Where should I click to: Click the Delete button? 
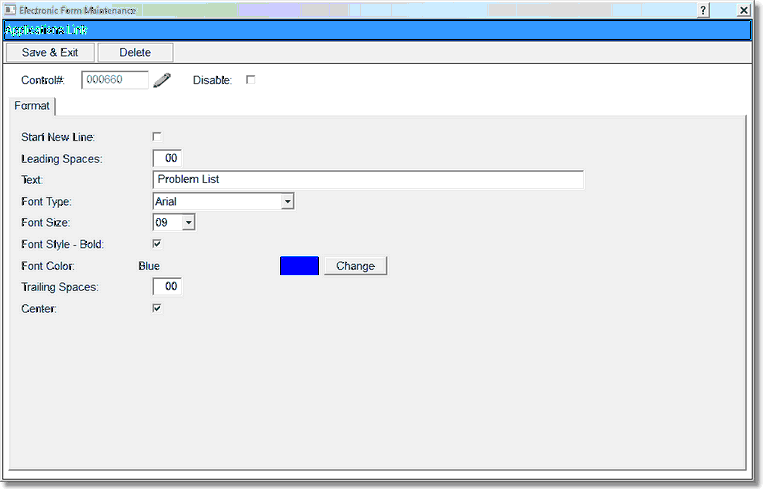pos(135,53)
